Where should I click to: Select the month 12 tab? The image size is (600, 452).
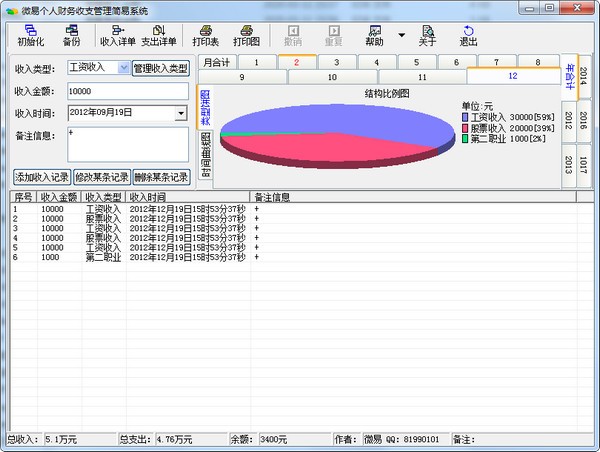click(x=512, y=76)
